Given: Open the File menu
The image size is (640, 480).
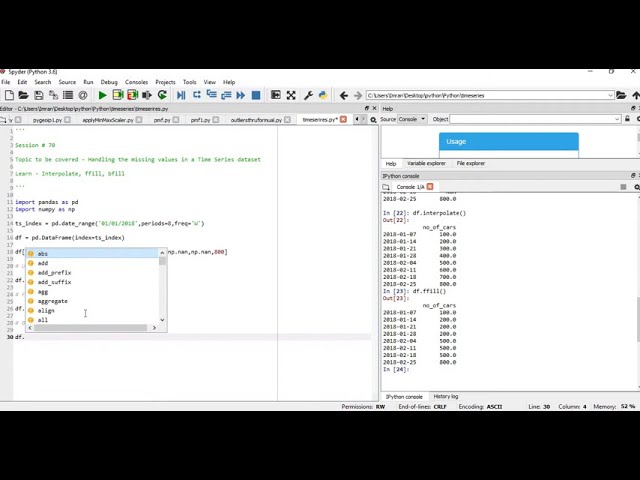Looking at the screenshot, I should coord(6,82).
